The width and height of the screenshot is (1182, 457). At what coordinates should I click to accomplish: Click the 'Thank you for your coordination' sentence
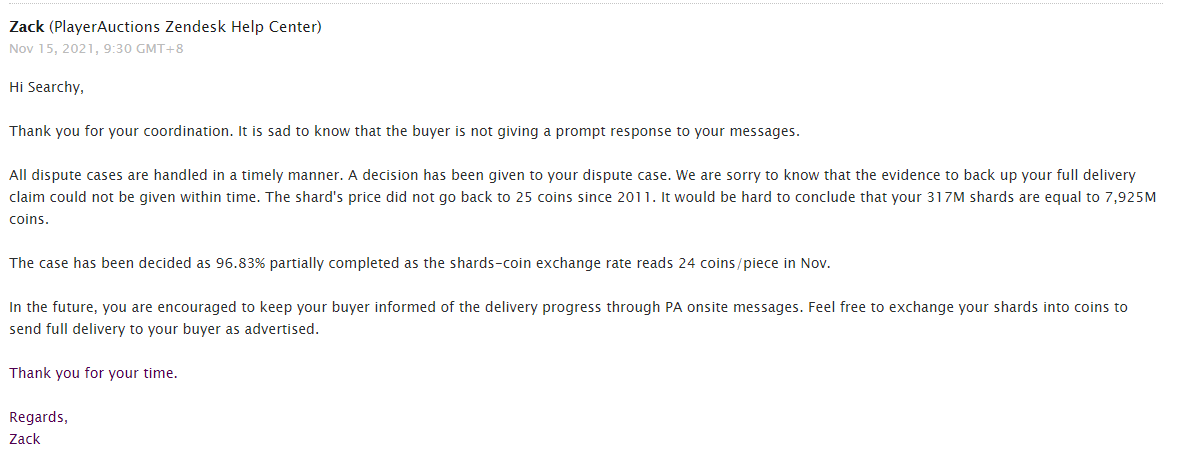coord(120,131)
